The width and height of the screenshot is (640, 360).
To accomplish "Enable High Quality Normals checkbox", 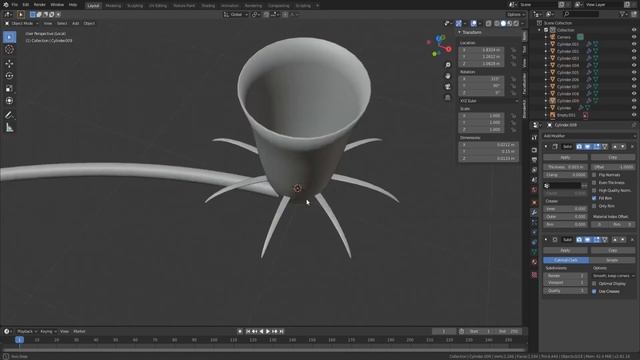I will coord(594,190).
